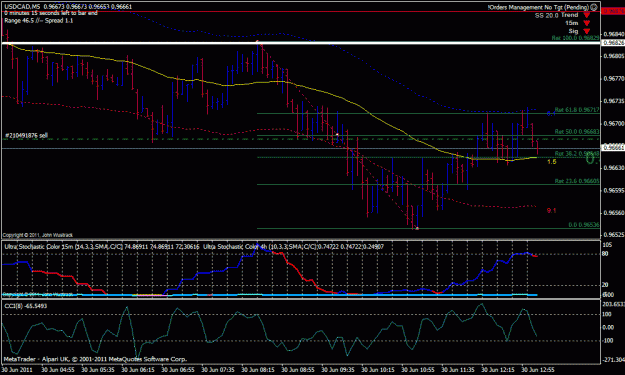Click the red stop level price tag
The image size is (625, 375).
tap(613, 11)
